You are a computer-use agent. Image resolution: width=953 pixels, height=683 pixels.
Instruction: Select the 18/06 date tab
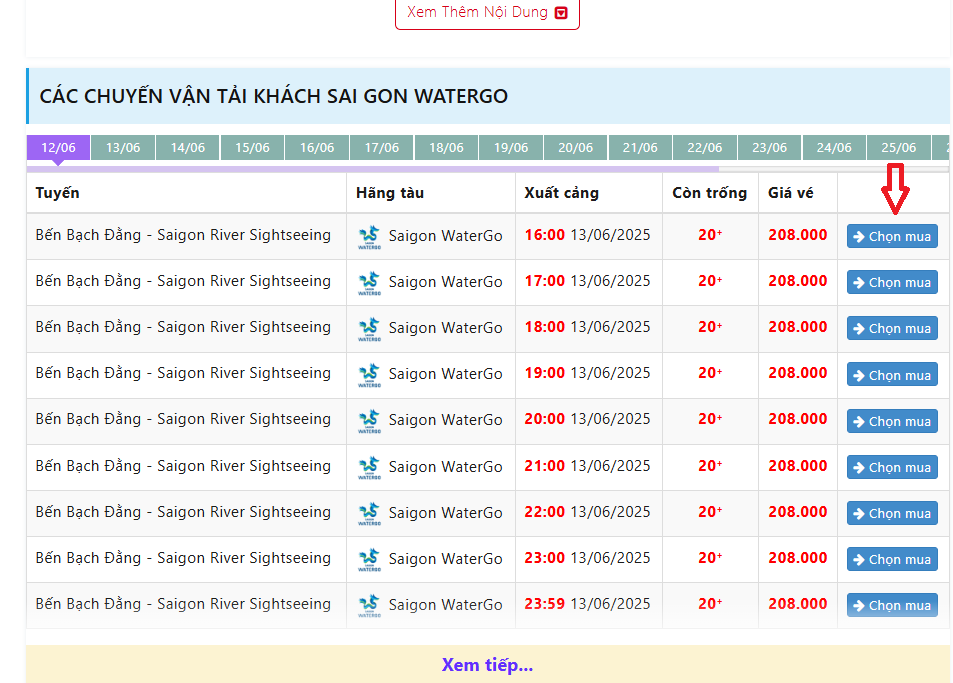click(x=446, y=148)
